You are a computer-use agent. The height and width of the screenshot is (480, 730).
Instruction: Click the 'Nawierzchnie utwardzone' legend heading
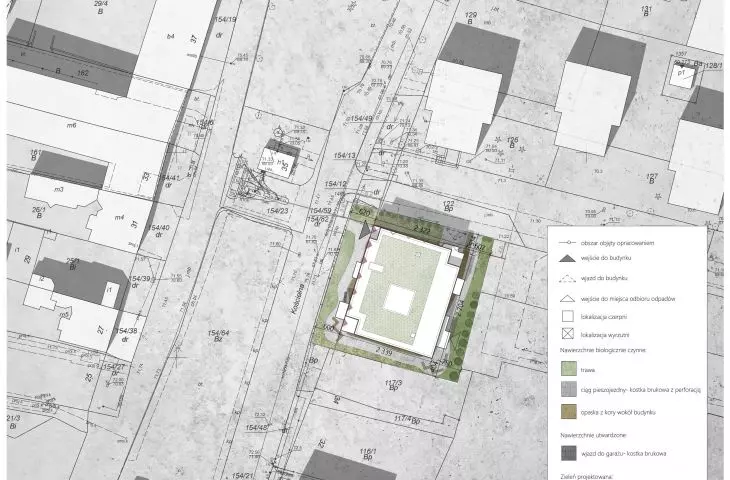[593, 435]
